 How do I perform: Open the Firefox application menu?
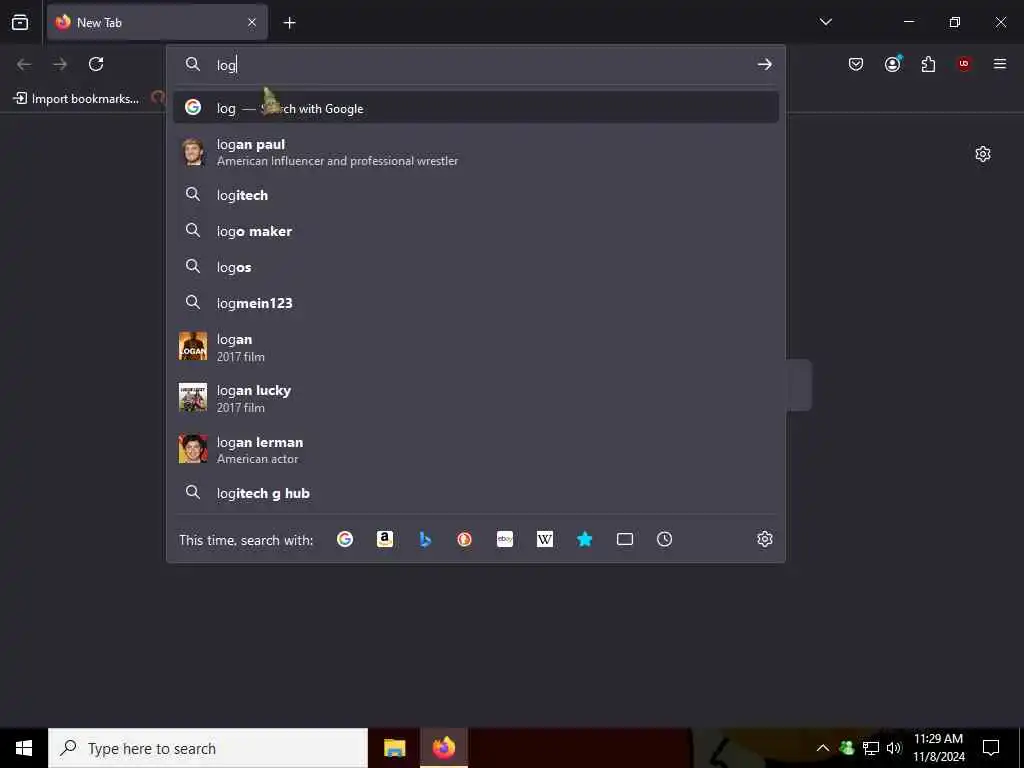pyautogui.click(x=1000, y=64)
